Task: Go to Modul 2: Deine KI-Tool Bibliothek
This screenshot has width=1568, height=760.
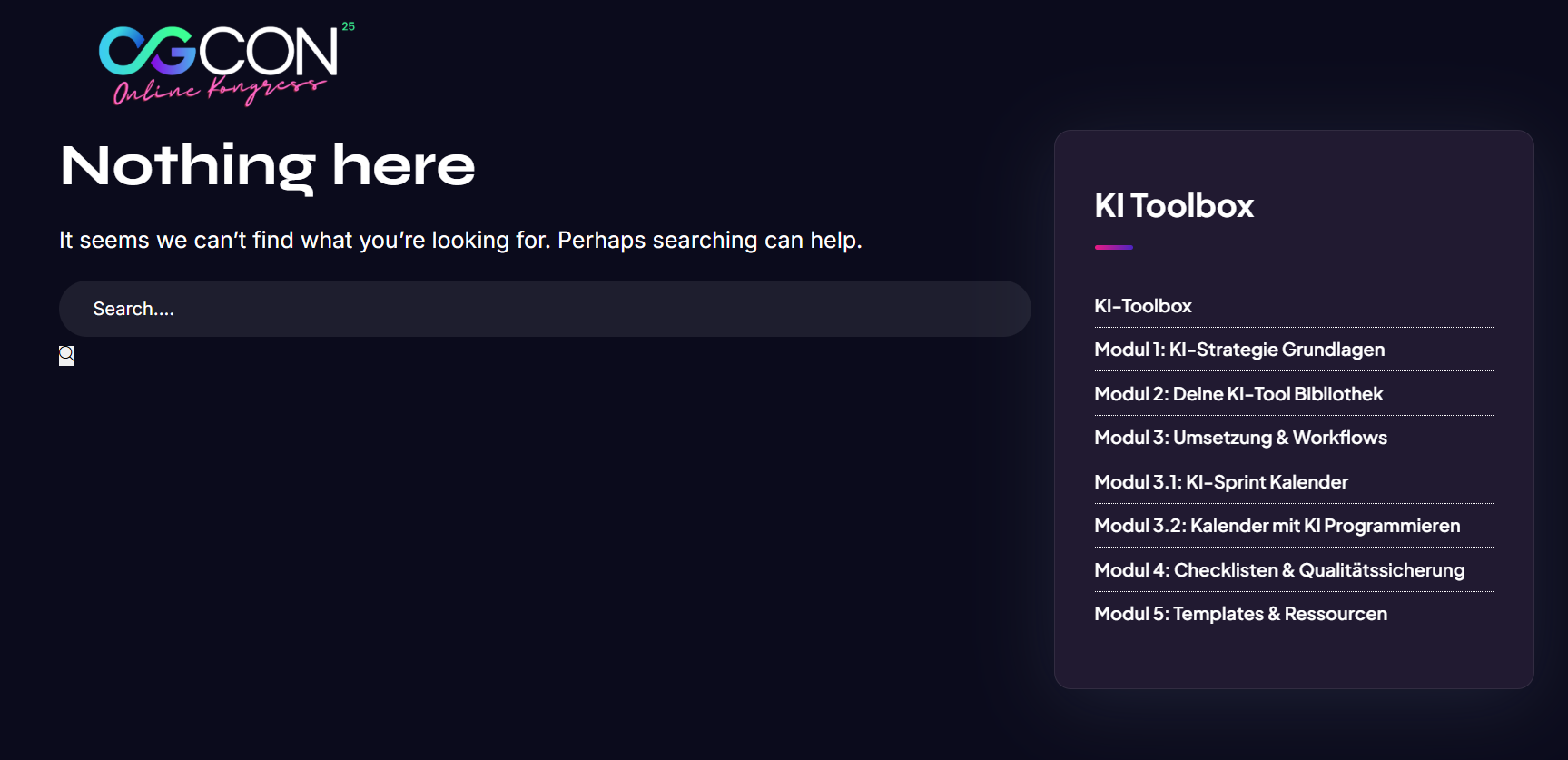Action: pyautogui.click(x=1238, y=394)
